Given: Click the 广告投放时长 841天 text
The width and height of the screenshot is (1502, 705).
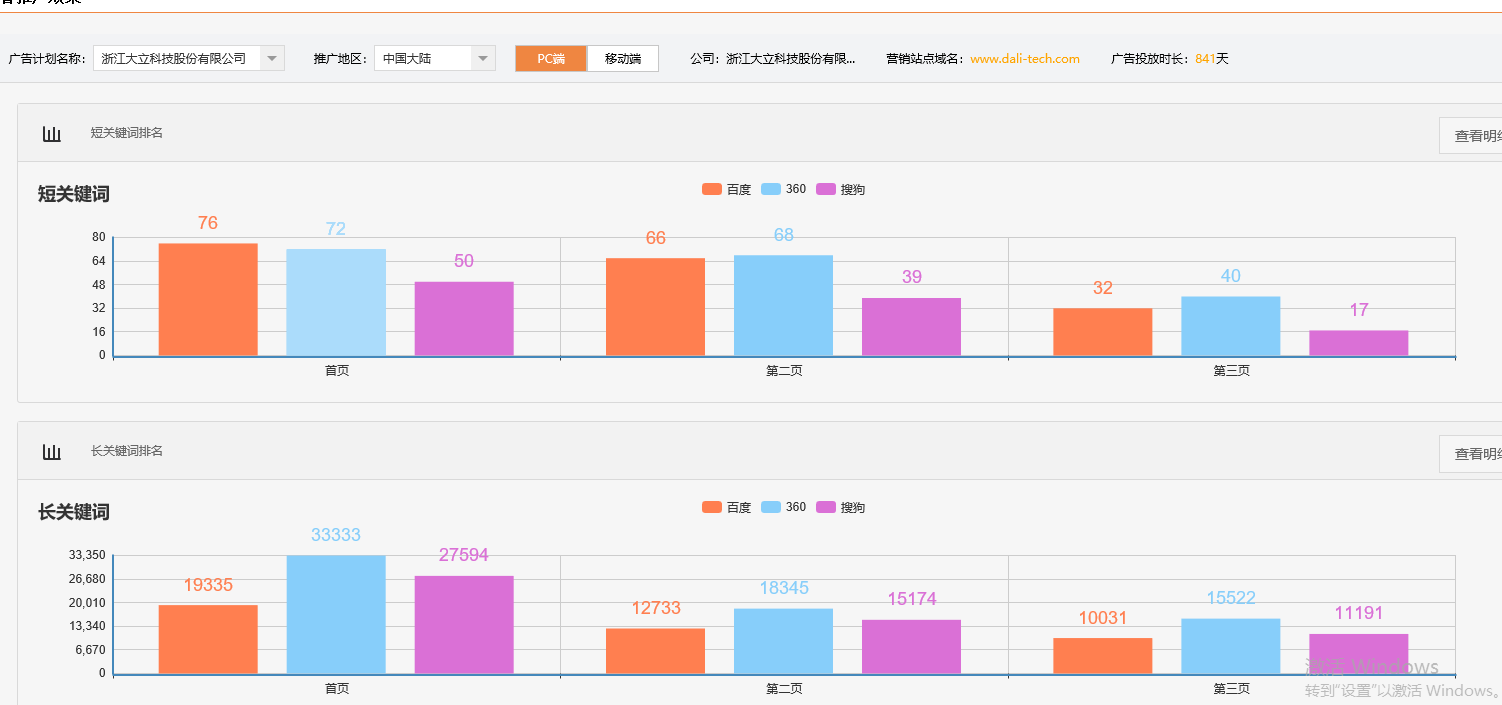Looking at the screenshot, I should tap(1170, 59).
